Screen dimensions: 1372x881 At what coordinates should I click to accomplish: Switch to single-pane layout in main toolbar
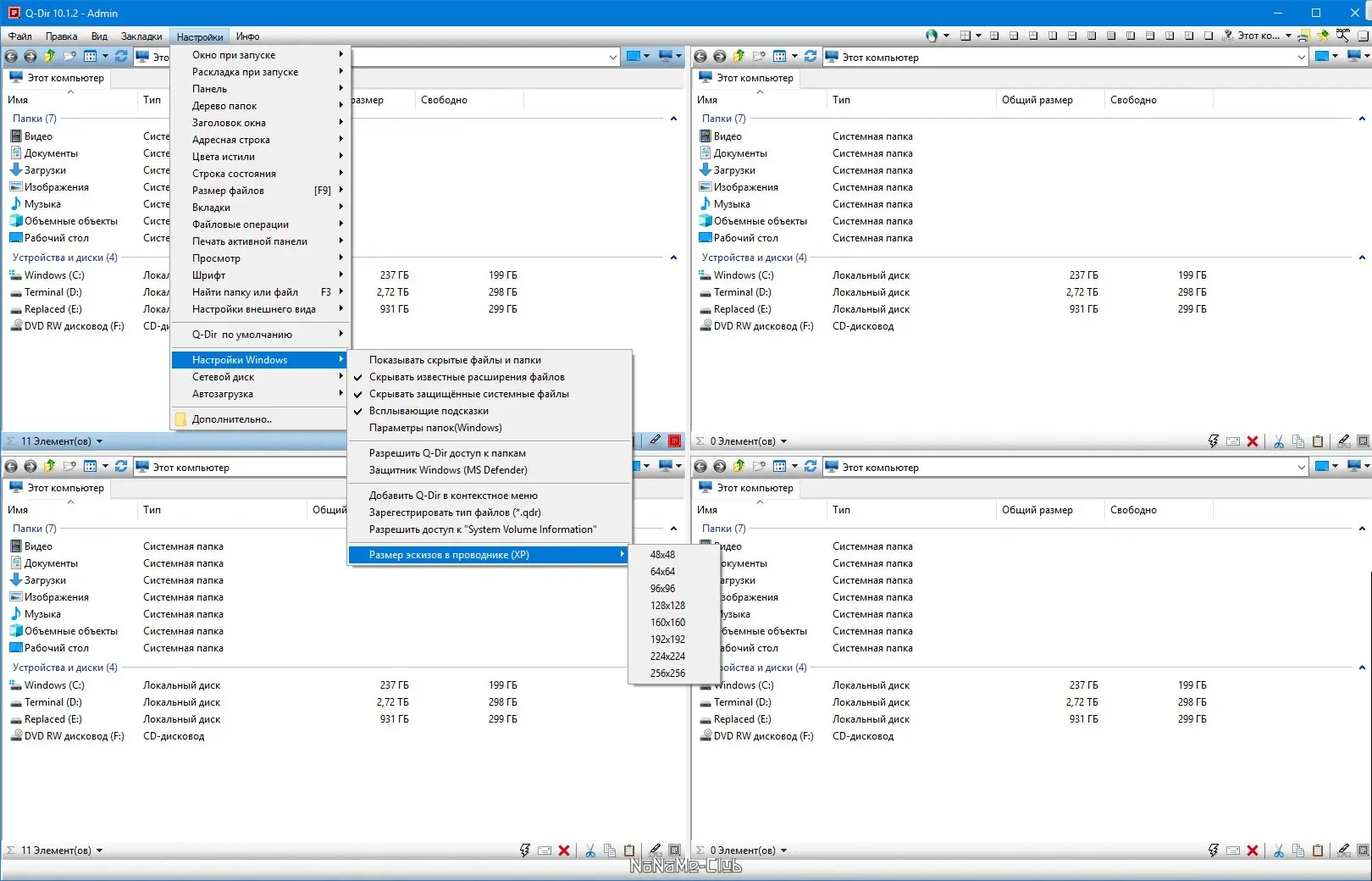[1209, 36]
